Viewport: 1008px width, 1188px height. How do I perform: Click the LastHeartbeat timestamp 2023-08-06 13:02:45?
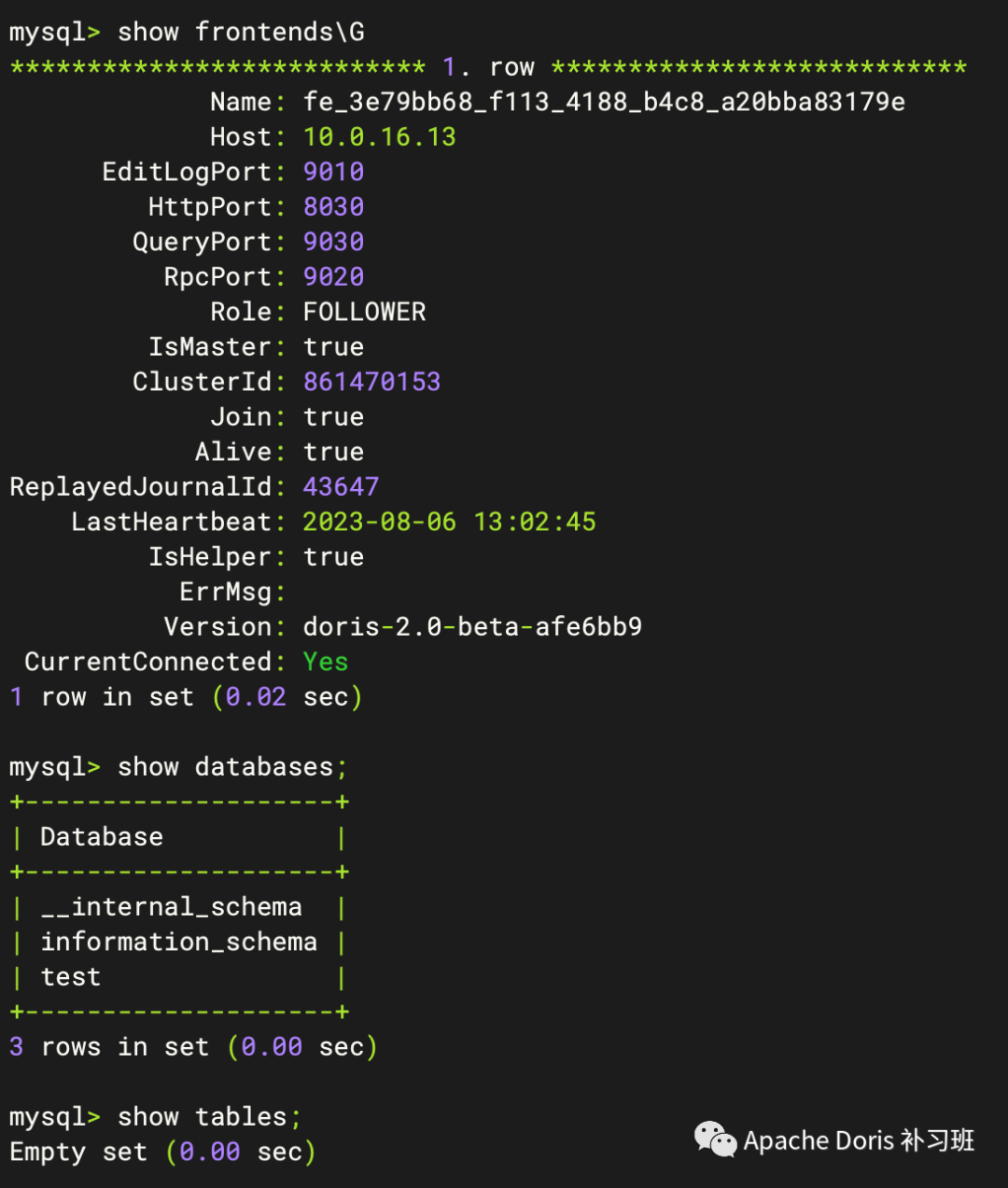tap(449, 522)
